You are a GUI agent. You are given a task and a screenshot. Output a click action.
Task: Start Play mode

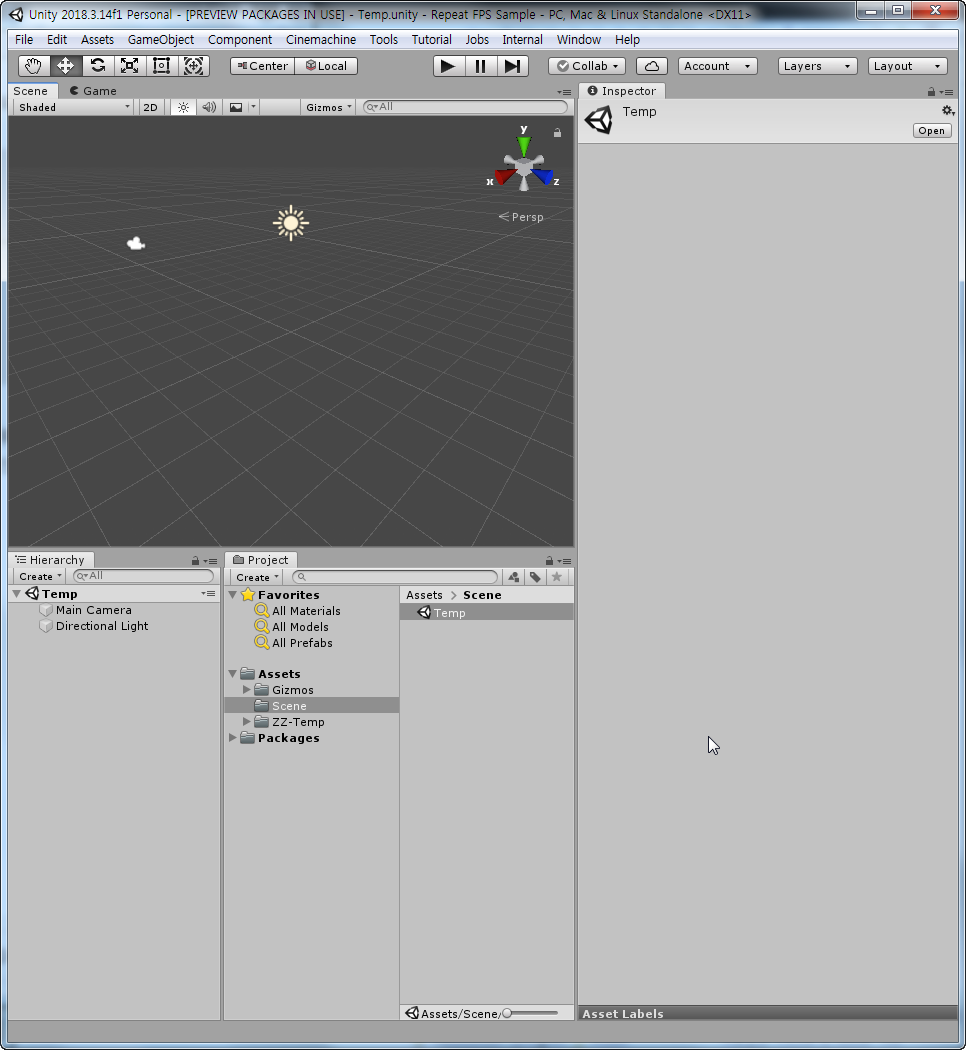pyautogui.click(x=449, y=66)
